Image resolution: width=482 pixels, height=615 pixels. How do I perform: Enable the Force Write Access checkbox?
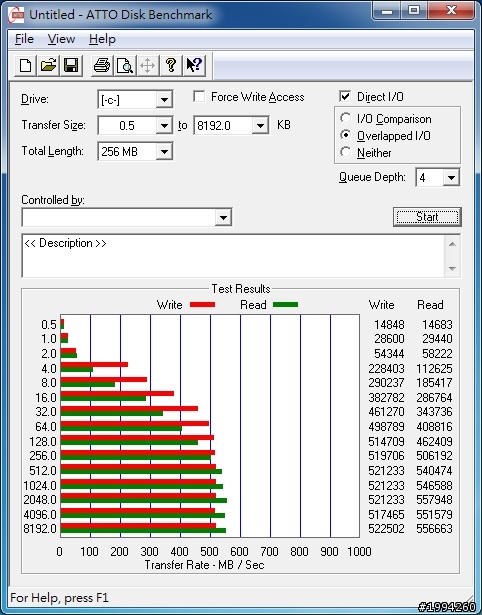pyautogui.click(x=199, y=96)
